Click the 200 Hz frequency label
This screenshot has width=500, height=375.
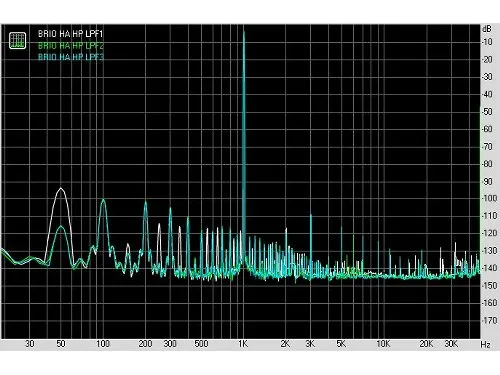[x=145, y=344]
